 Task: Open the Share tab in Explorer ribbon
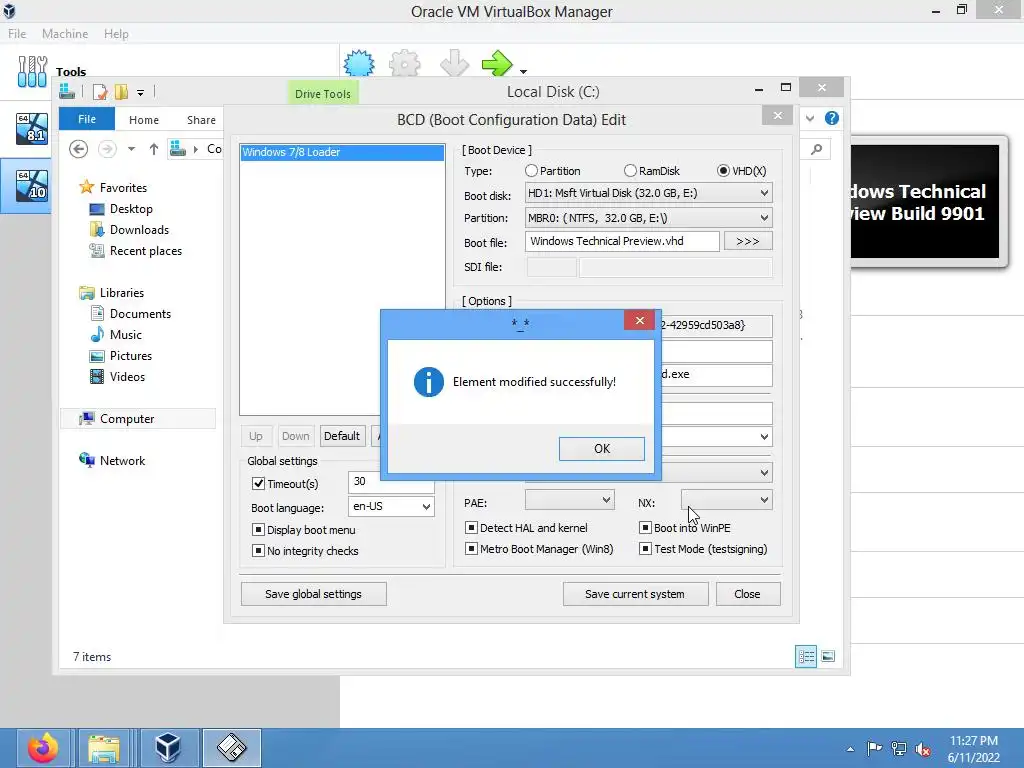coord(201,120)
